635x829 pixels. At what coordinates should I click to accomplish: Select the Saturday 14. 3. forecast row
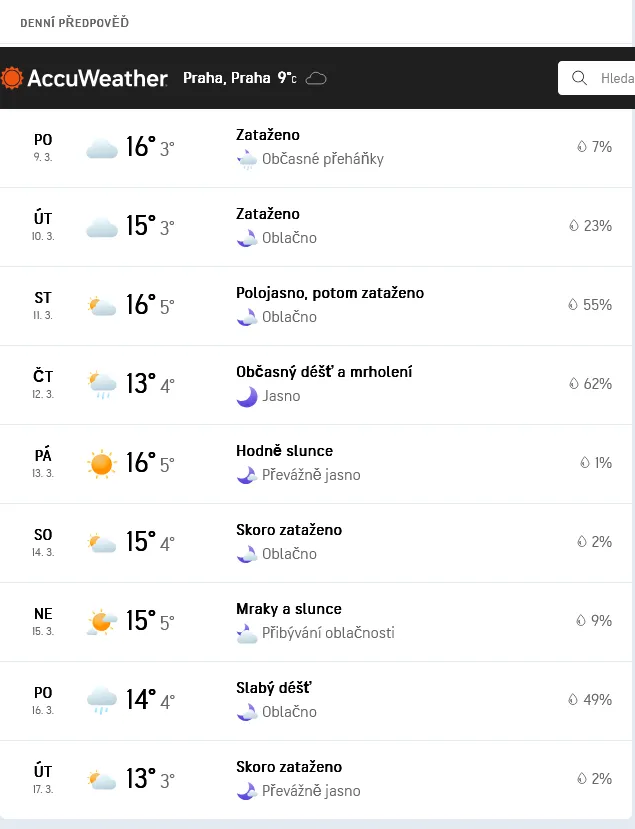[x=317, y=543]
